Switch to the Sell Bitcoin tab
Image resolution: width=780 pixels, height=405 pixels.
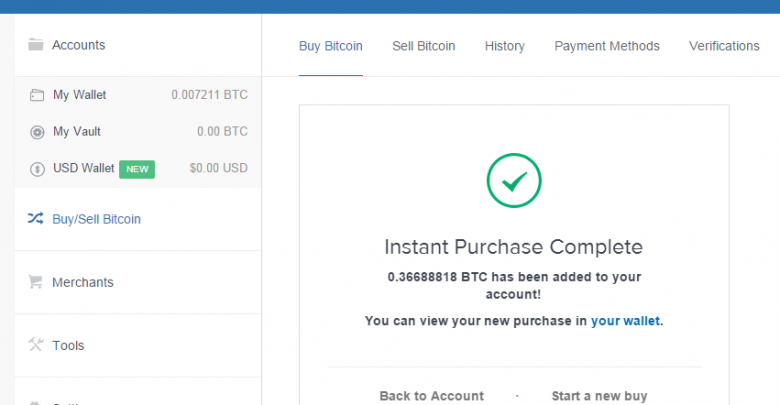[x=423, y=46]
